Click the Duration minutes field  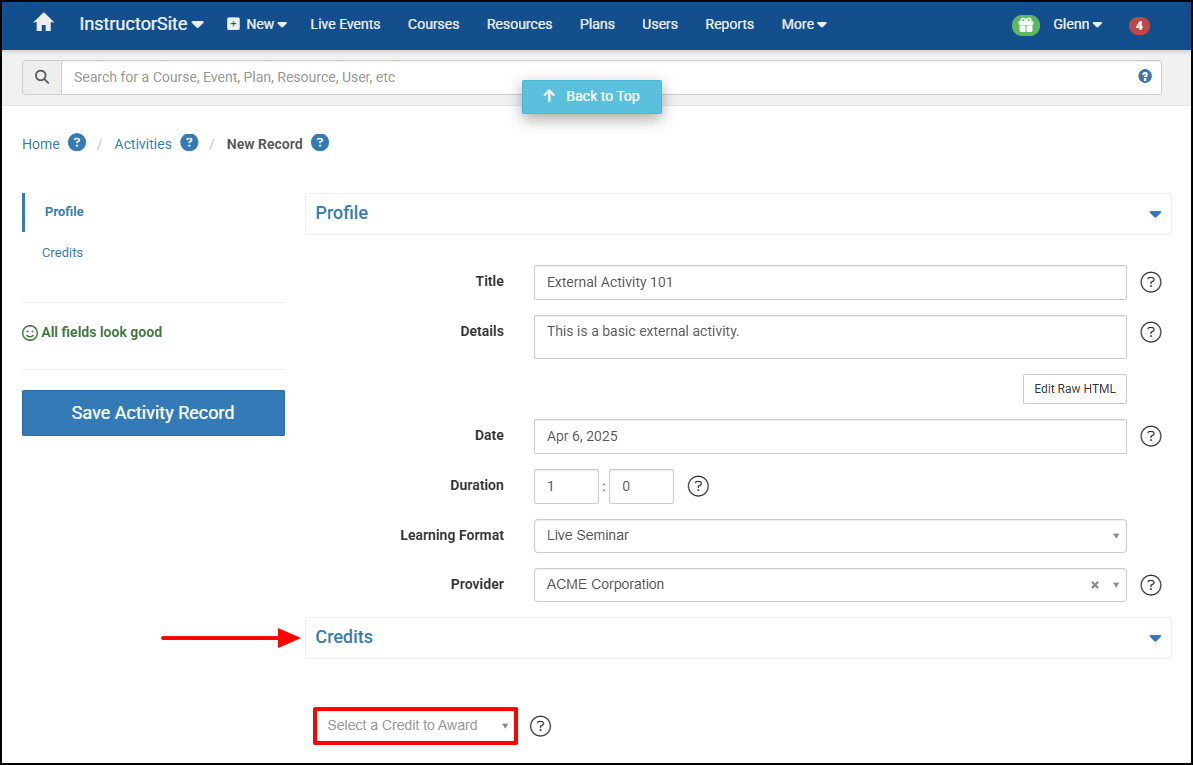[x=641, y=486]
